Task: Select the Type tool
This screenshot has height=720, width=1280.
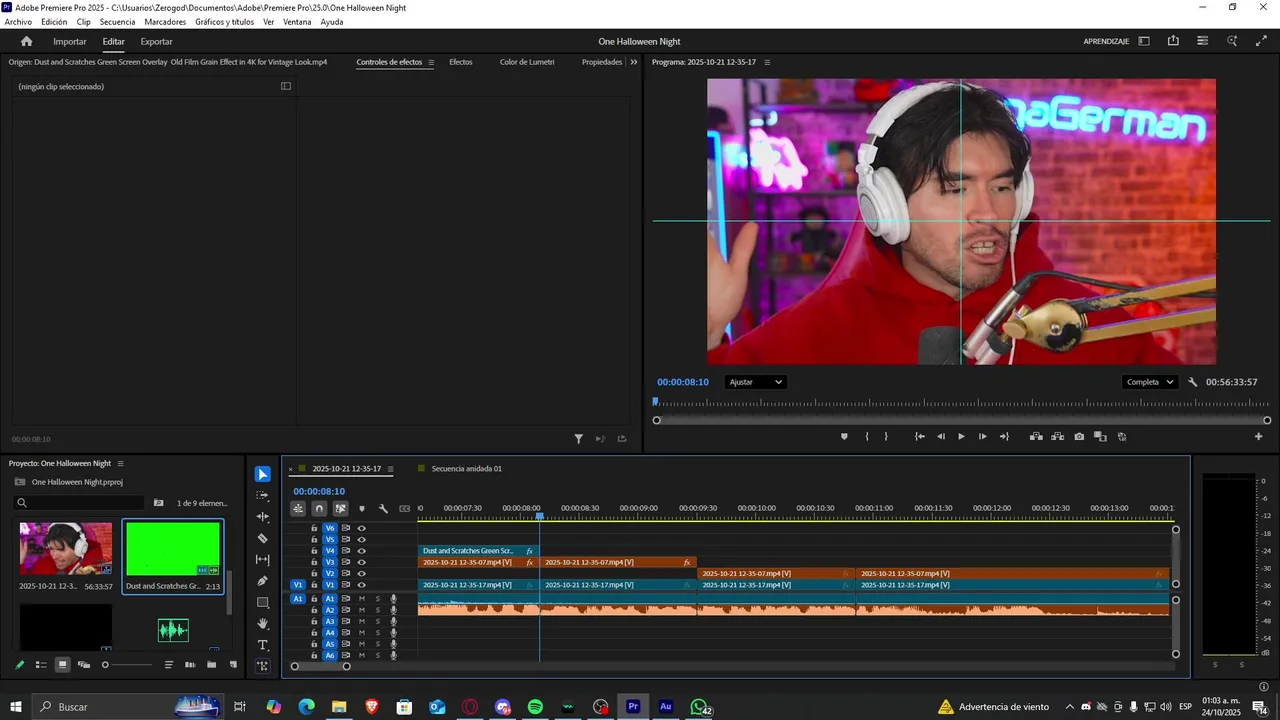Action: [x=263, y=645]
